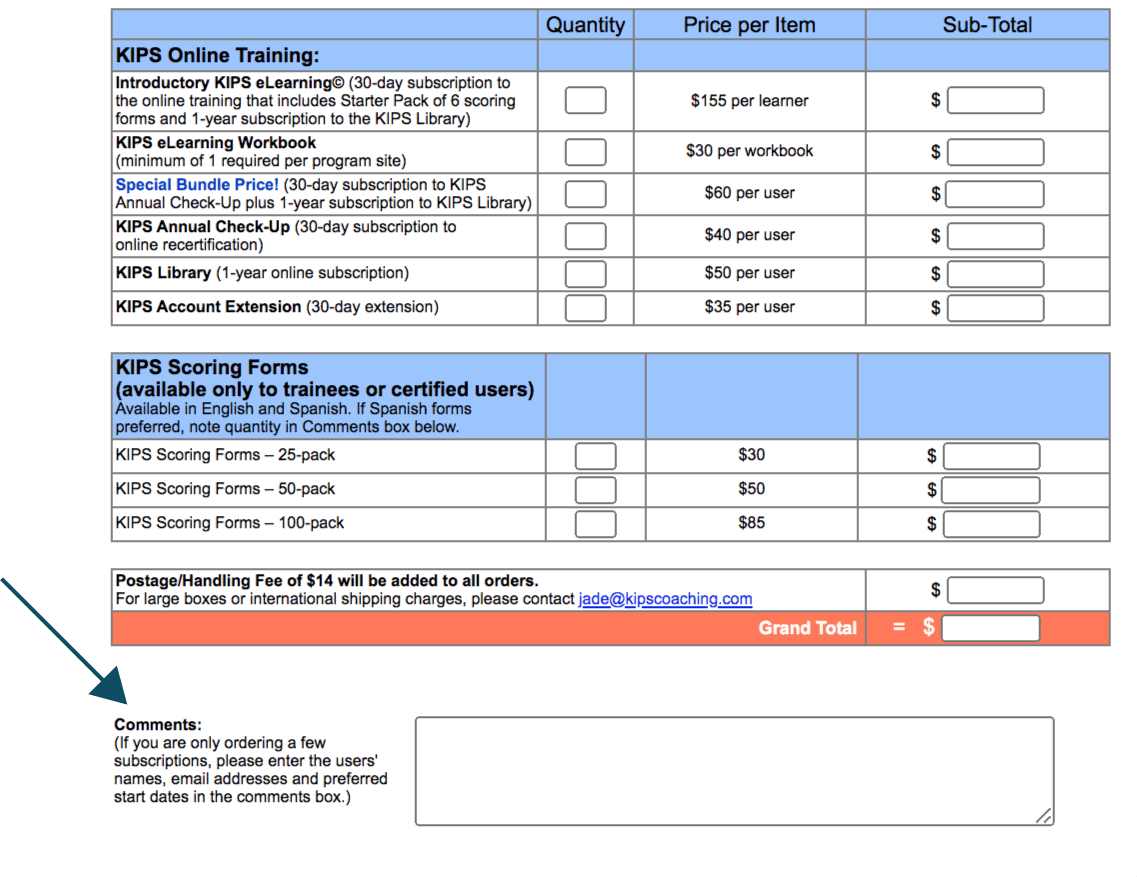Click sub-total field for KIPS Annual Check-Up

click(x=996, y=236)
